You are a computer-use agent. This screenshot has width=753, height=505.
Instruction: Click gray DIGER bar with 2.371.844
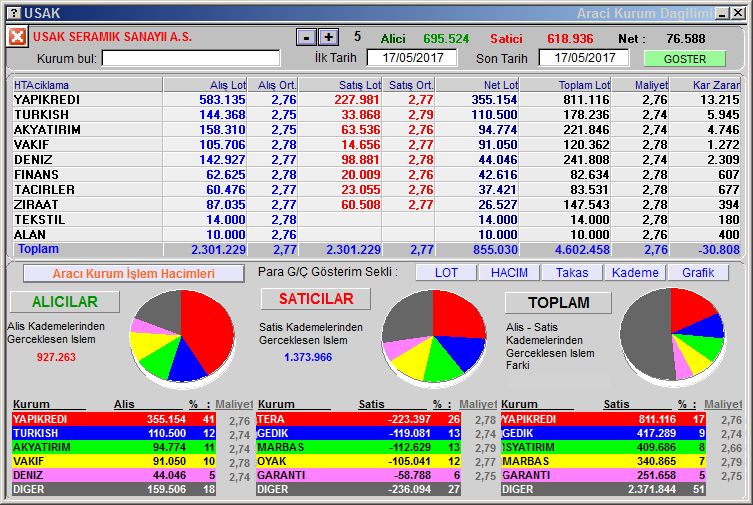(x=603, y=489)
